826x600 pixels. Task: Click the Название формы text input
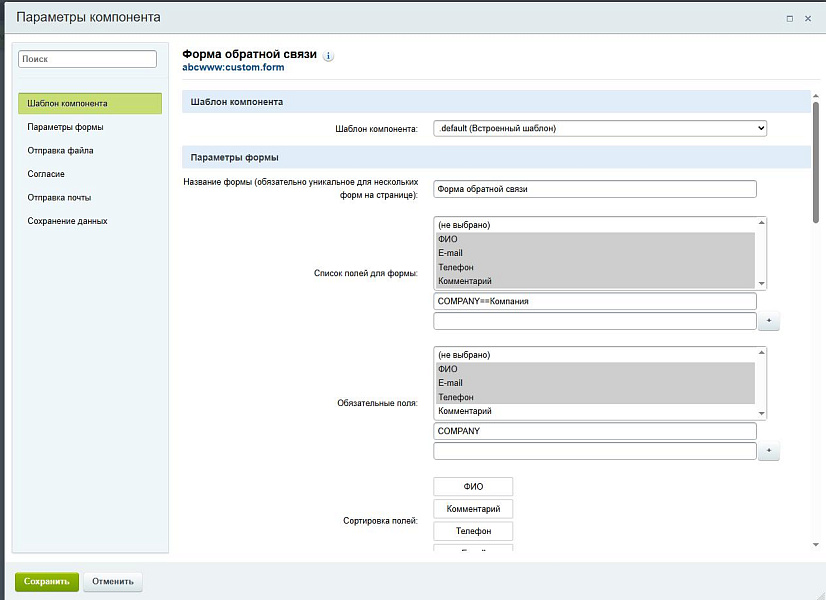point(595,189)
